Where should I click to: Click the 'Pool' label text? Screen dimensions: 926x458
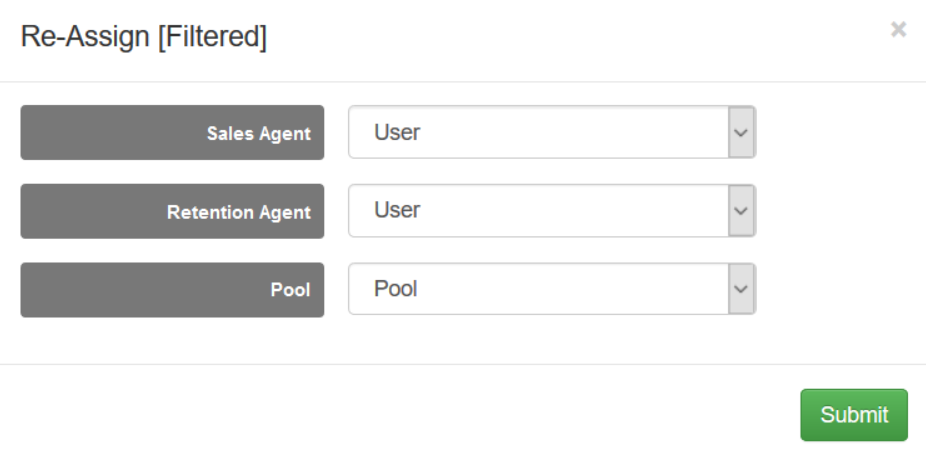coord(290,290)
